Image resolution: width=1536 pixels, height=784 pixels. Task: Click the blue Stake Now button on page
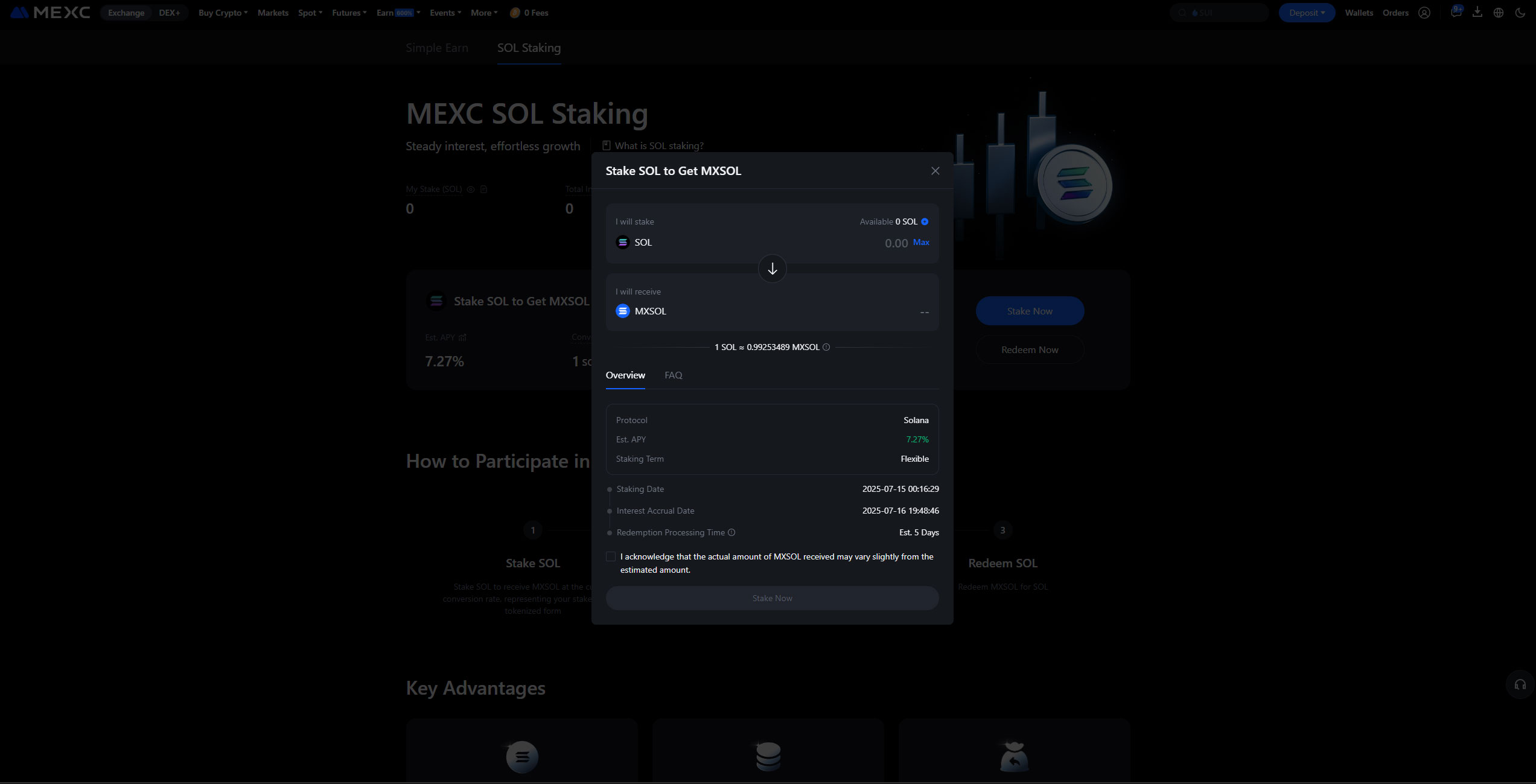1030,311
